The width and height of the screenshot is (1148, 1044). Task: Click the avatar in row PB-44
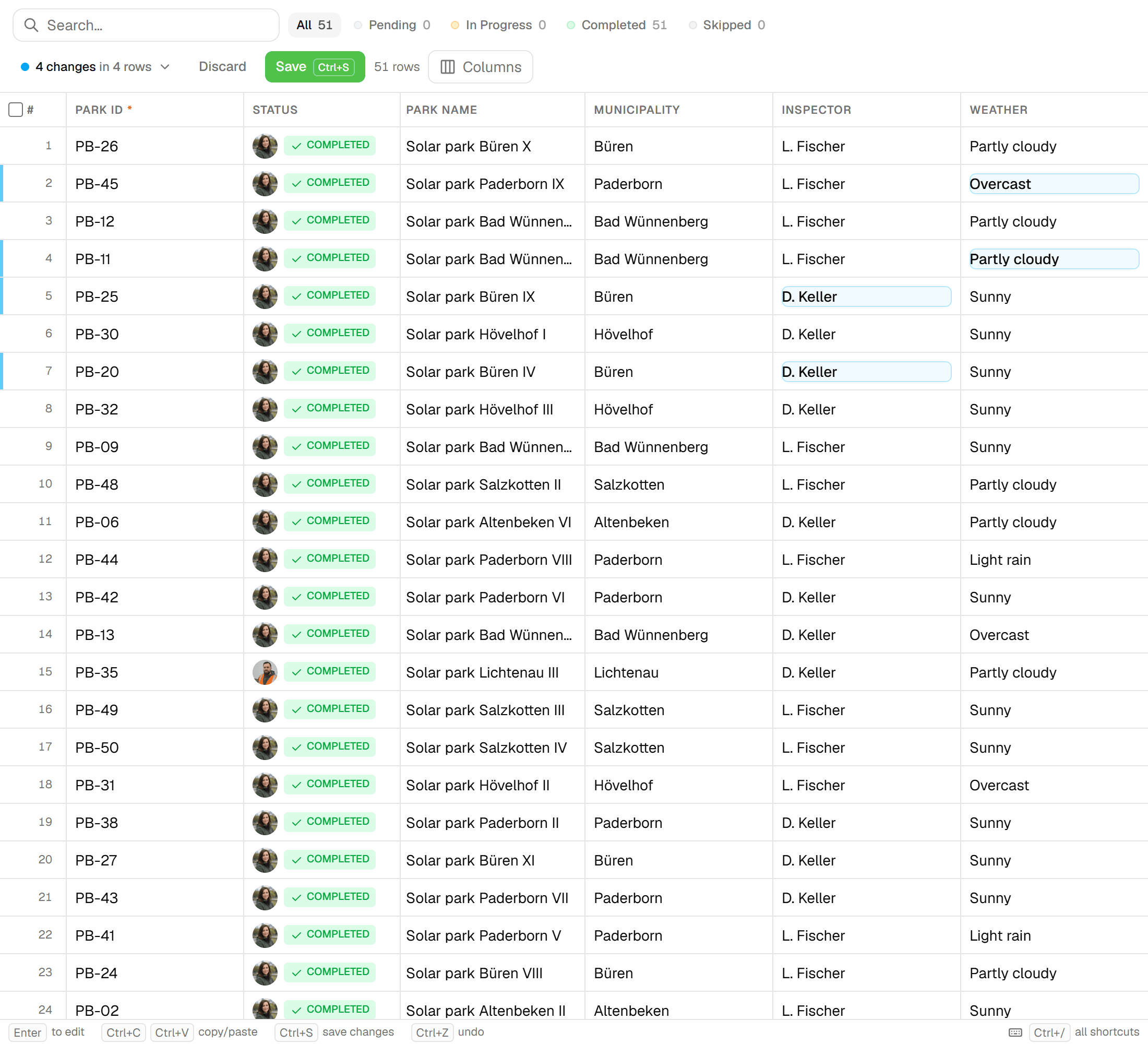[x=265, y=559]
